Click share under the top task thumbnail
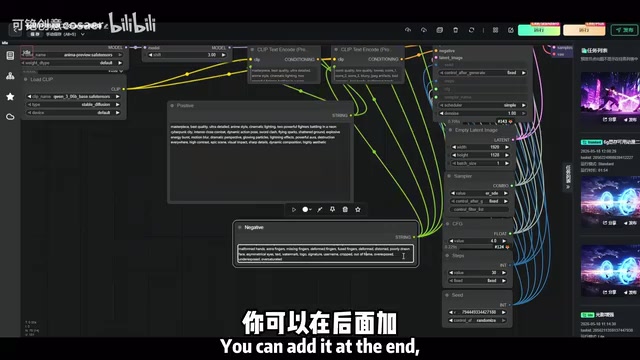Image resolution: width=640 pixels, height=360 pixels. tap(610, 120)
